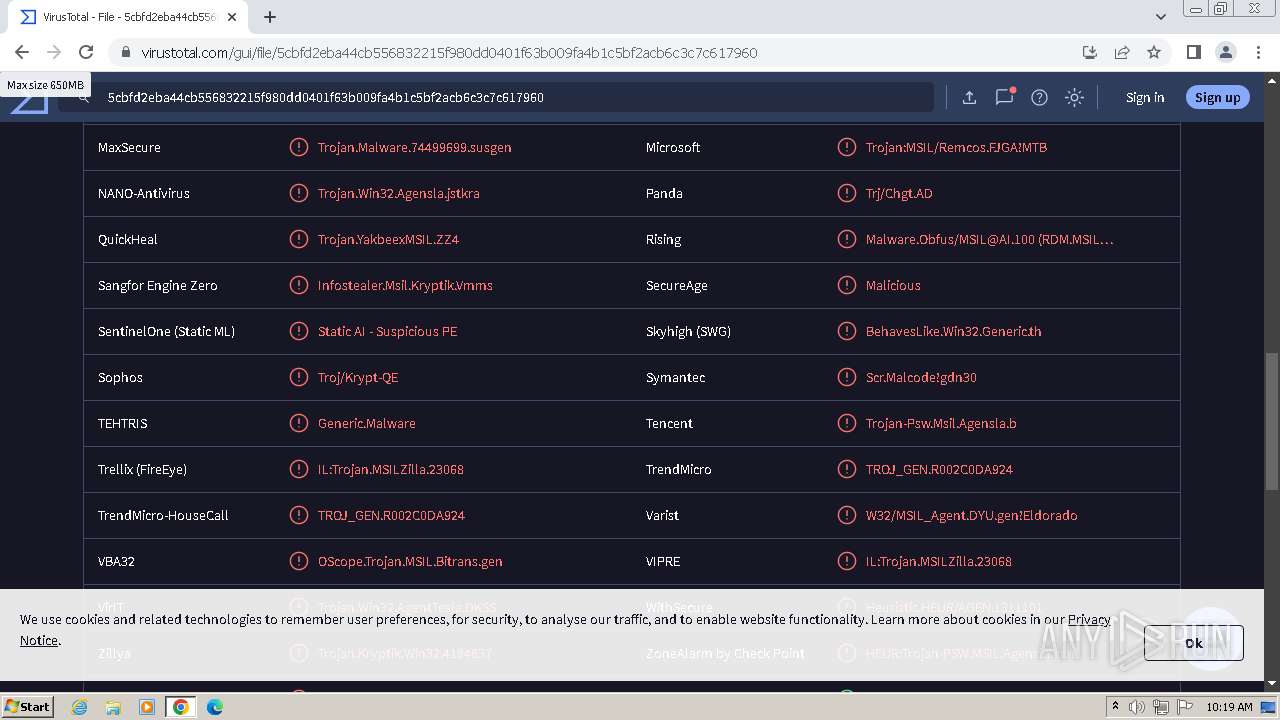This screenshot has height=720, width=1280.
Task: Expand hidden system tray icons arrow
Action: point(1115,707)
